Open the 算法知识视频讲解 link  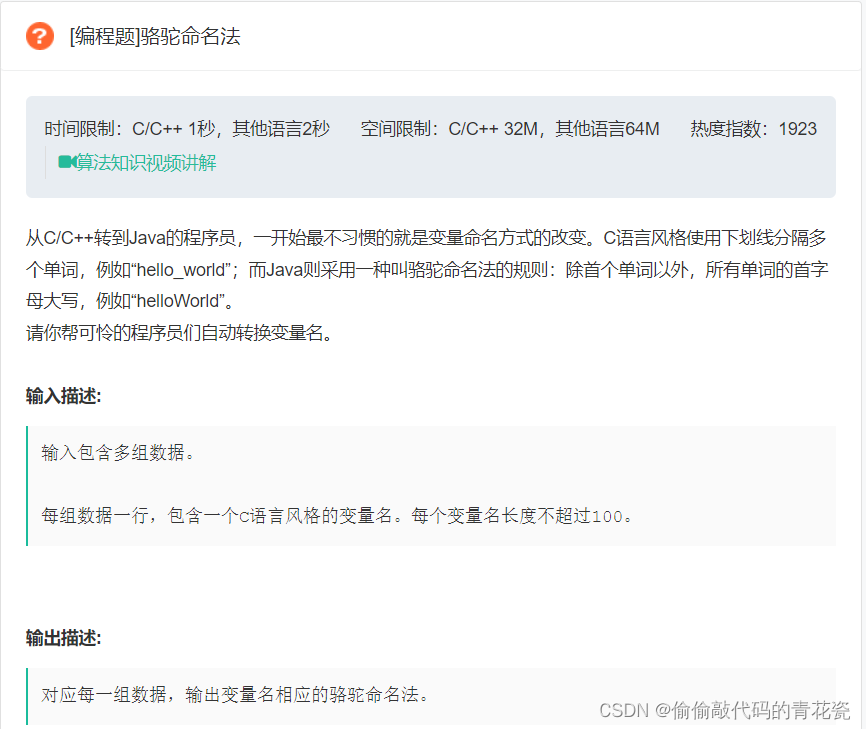[146, 162]
